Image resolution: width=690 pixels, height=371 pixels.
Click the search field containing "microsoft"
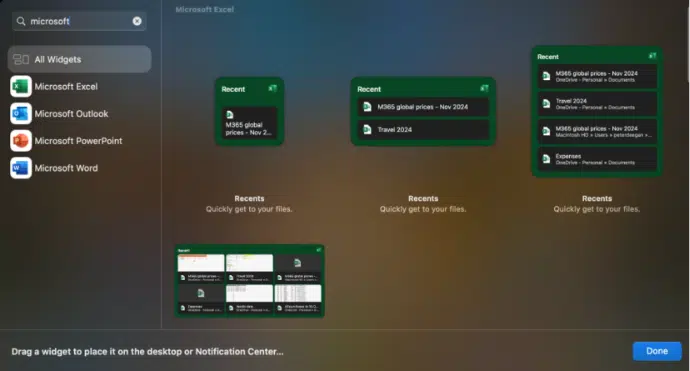[79, 21]
